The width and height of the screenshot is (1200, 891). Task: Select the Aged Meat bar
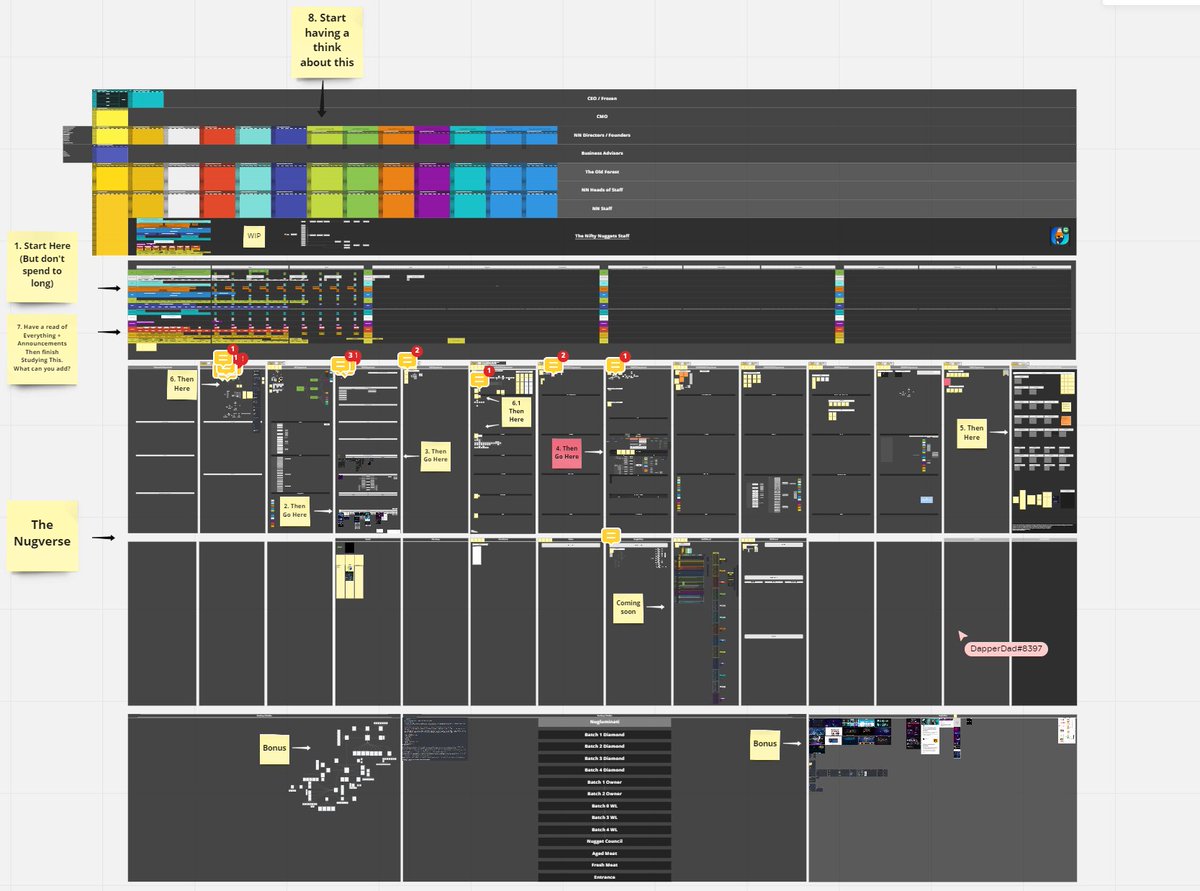click(x=604, y=854)
